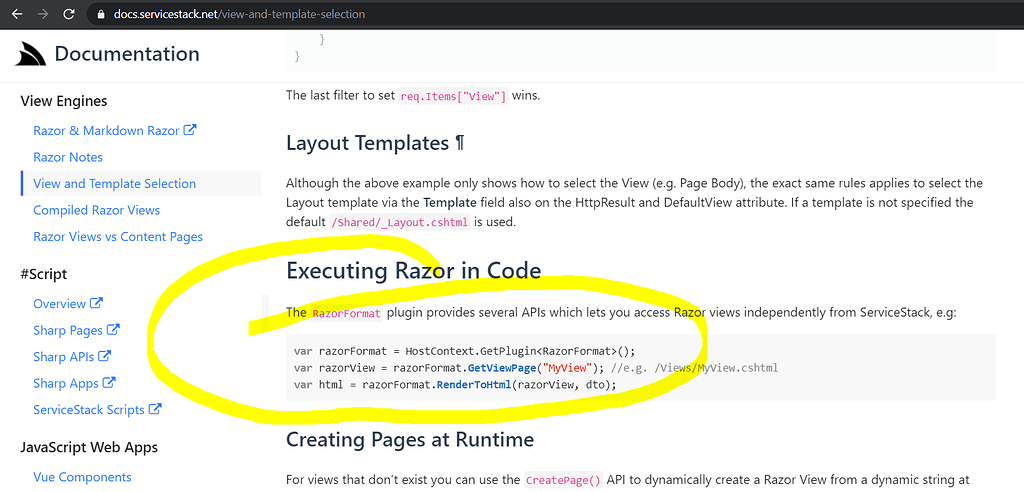Click the external link icon beside ServiceStack Scripts
Screen dimensions: 1024x492
coord(155,410)
